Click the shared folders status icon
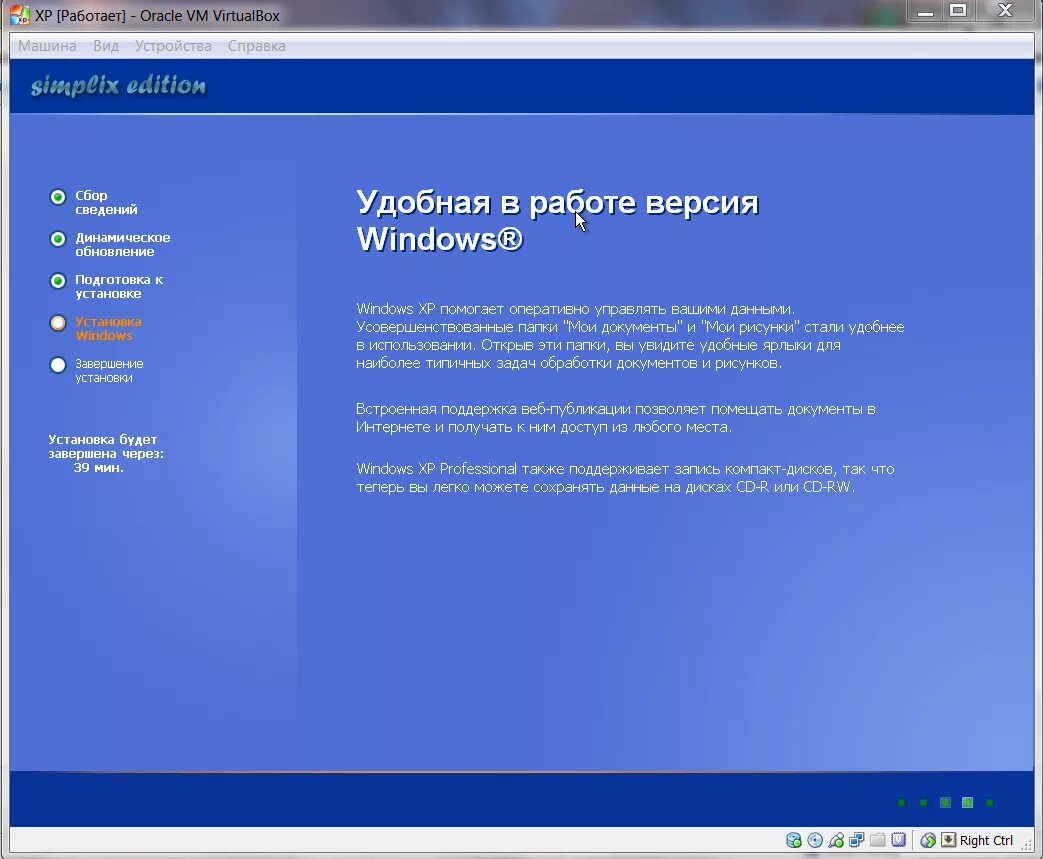1043x859 pixels. coord(877,840)
